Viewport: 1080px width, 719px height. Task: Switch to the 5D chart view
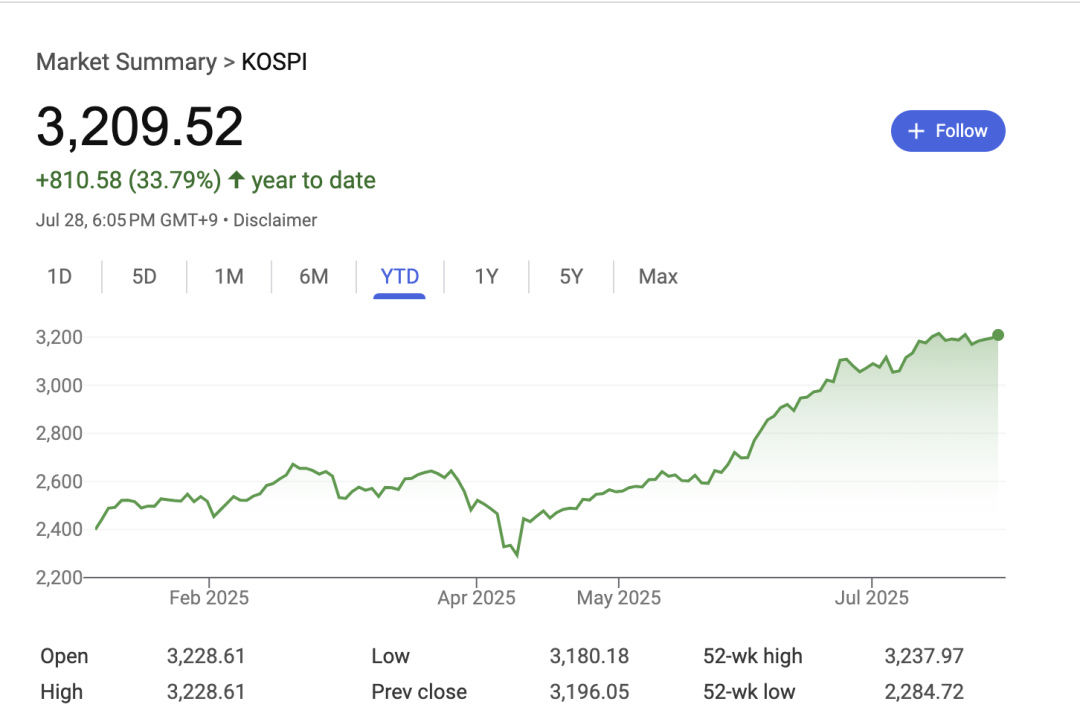click(x=143, y=276)
